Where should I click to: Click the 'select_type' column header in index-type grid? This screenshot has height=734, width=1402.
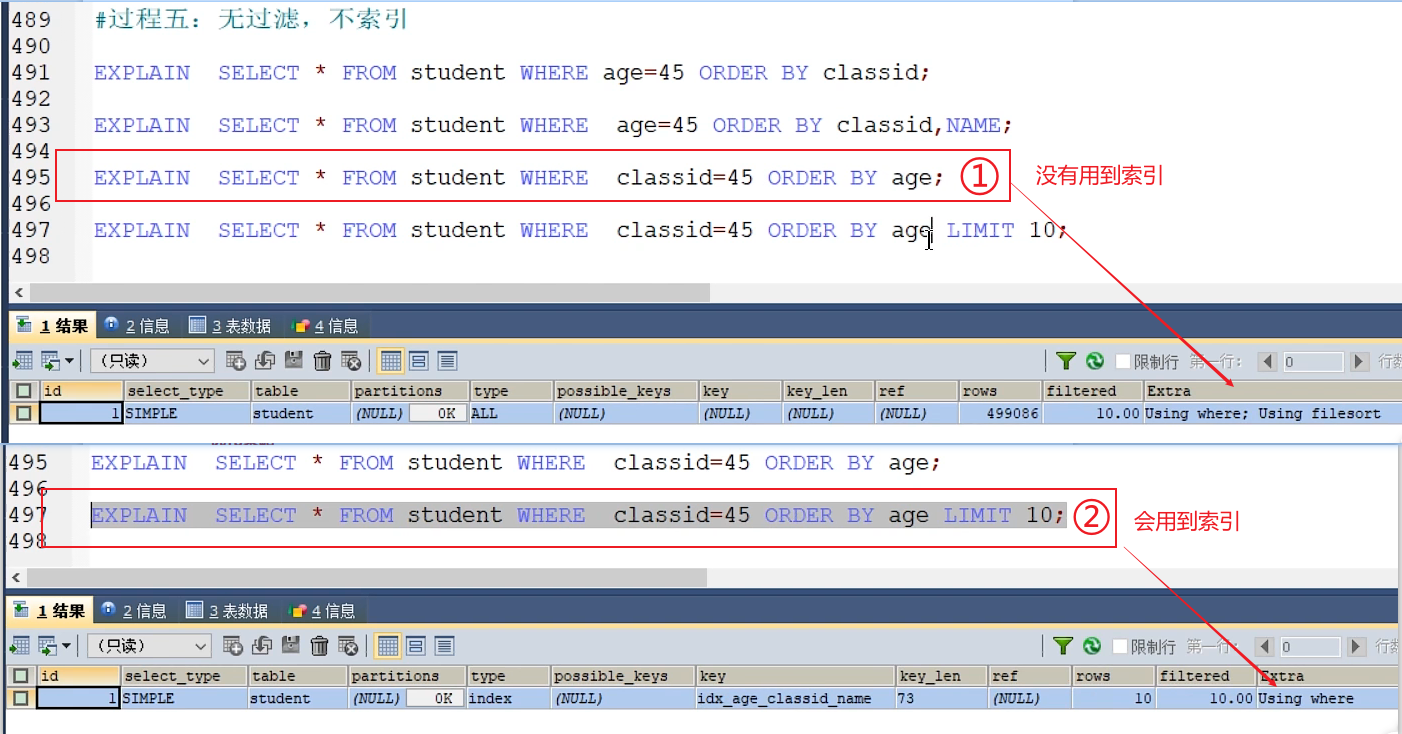click(x=184, y=676)
